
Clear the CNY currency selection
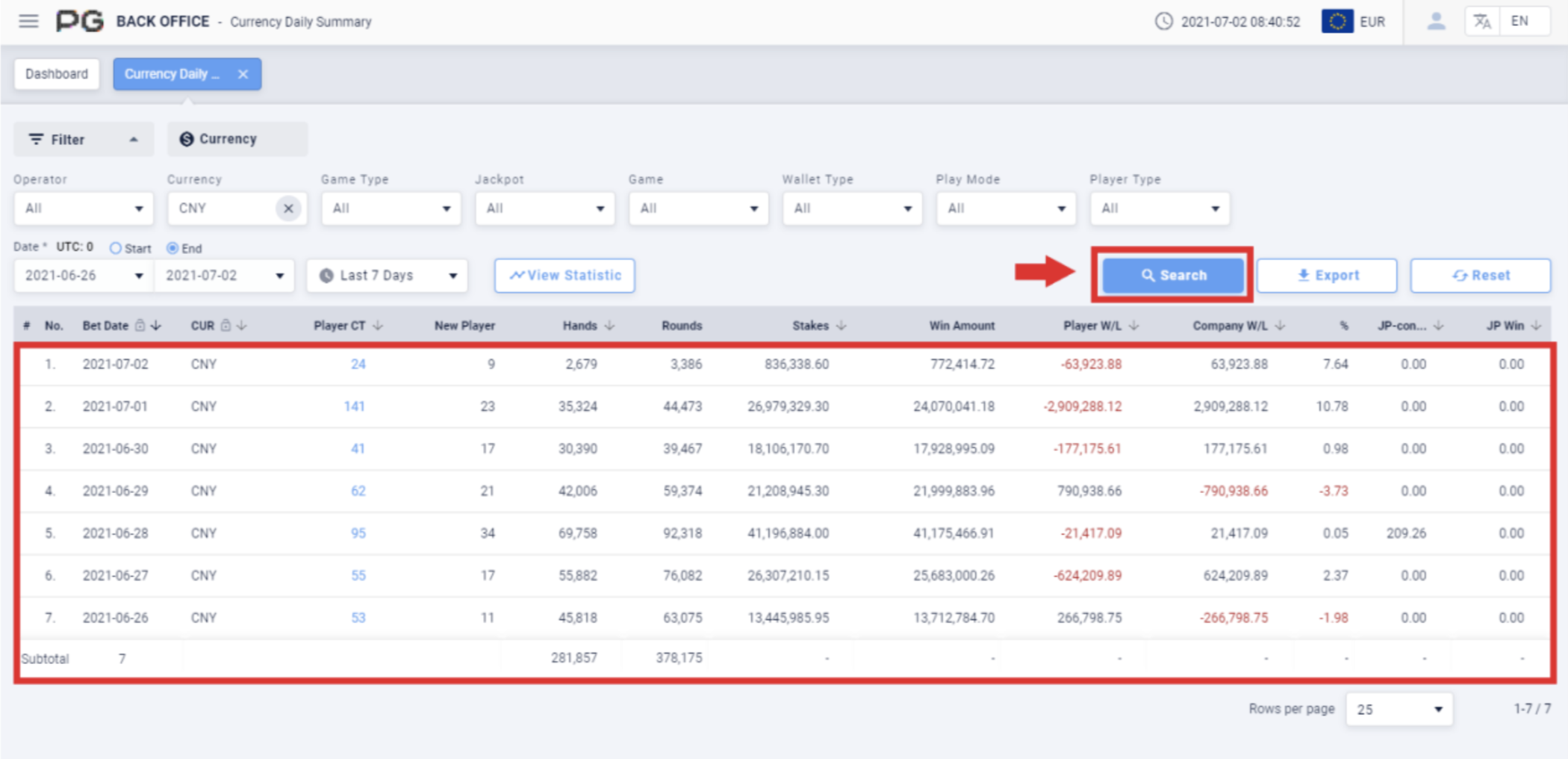click(288, 208)
